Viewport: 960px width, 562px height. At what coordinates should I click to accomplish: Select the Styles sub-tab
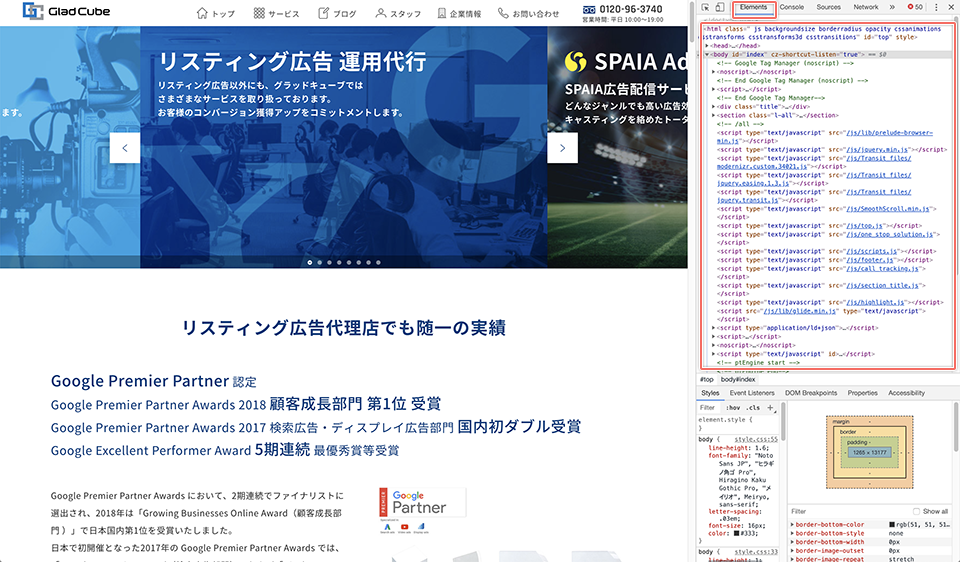710,393
